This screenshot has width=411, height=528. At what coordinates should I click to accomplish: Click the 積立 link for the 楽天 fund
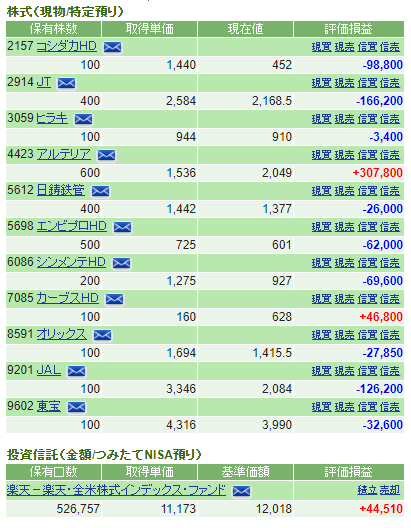coord(367,491)
